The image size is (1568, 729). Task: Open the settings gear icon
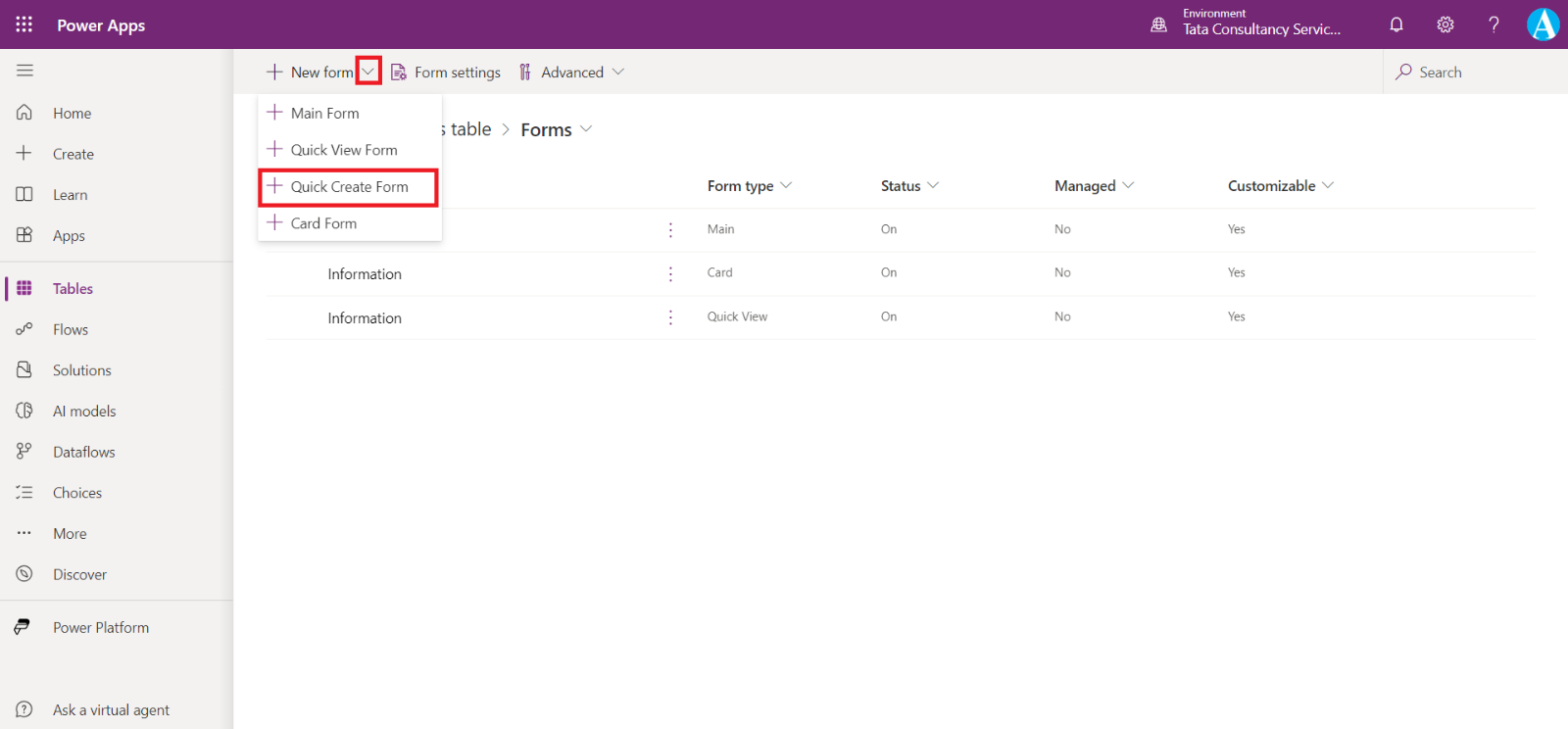[x=1445, y=24]
